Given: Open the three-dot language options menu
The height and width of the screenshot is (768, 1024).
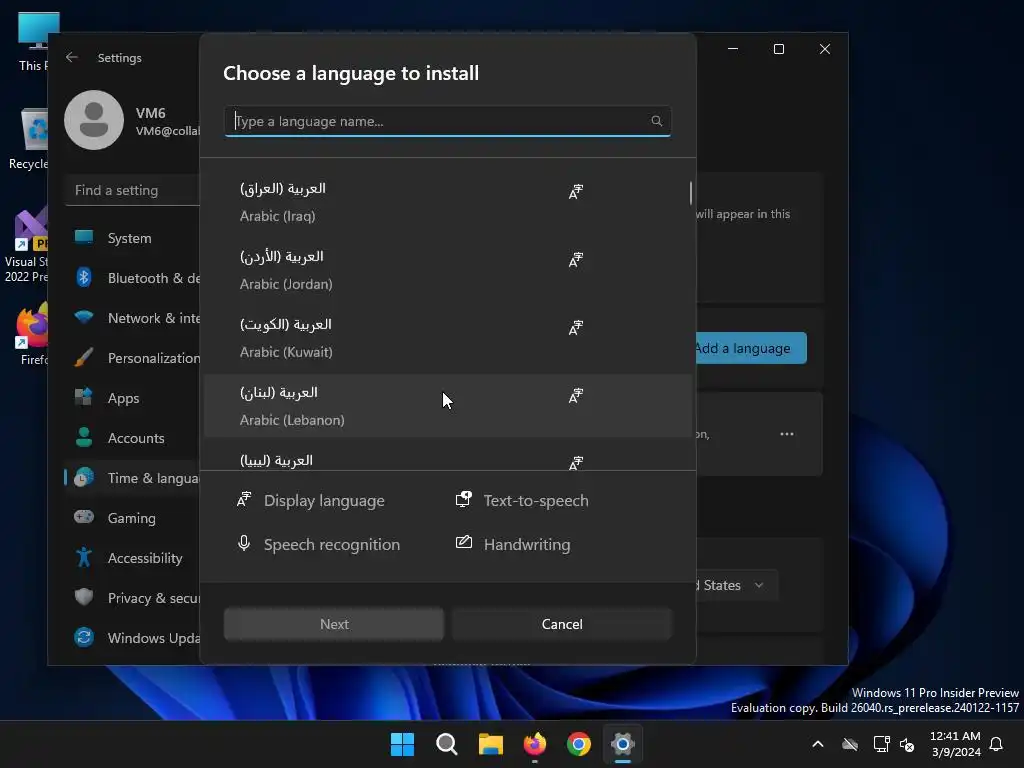Looking at the screenshot, I should point(786,434).
